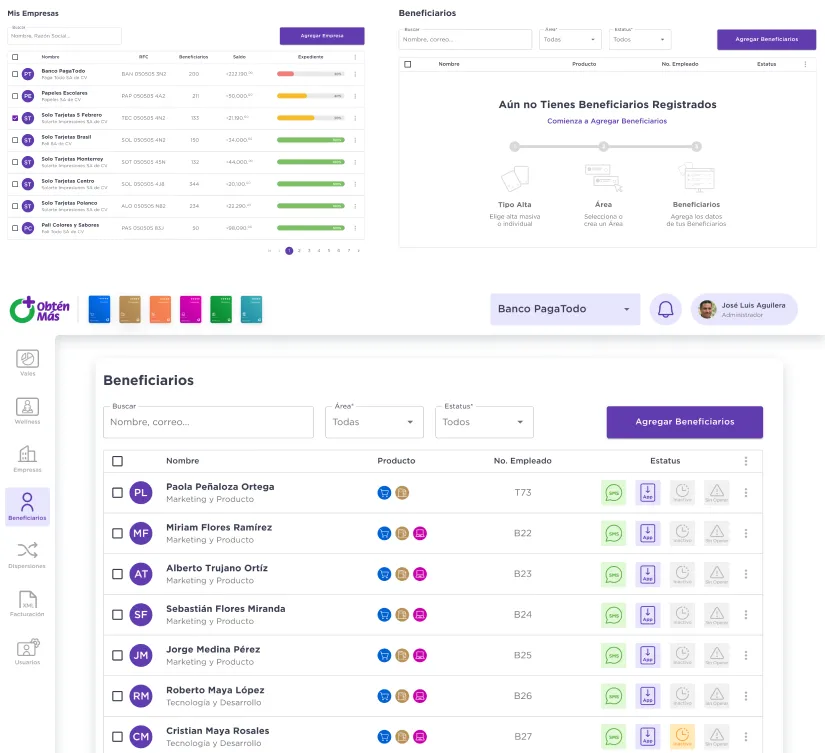The image size is (825, 753).
Task: Toggle select-all checkbox beside Nombre header
Action: click(x=117, y=461)
